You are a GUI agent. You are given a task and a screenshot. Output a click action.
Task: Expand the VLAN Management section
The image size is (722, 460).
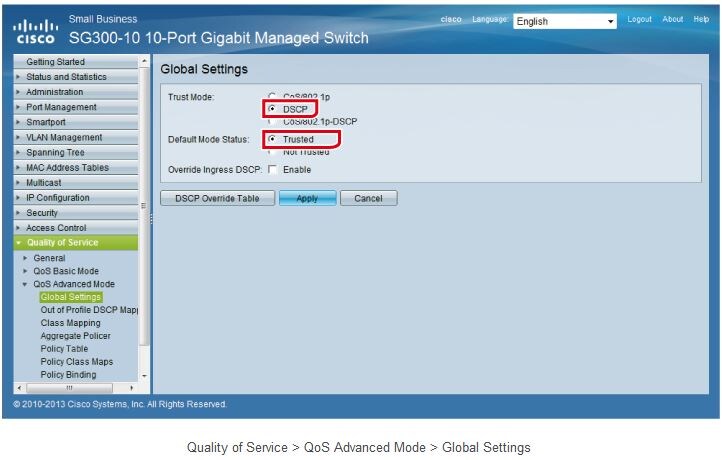[x=64, y=137]
